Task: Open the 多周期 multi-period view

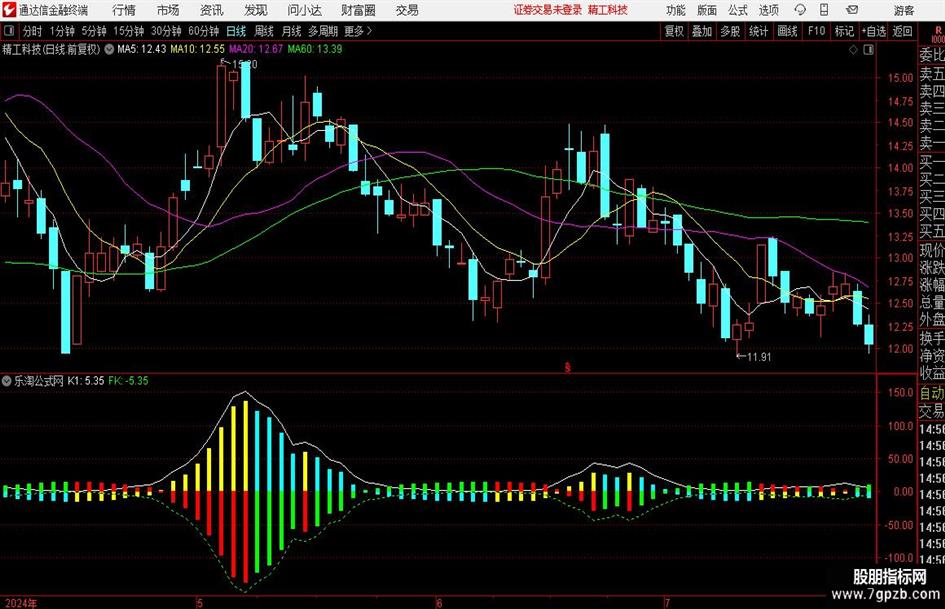Action: coord(323,31)
